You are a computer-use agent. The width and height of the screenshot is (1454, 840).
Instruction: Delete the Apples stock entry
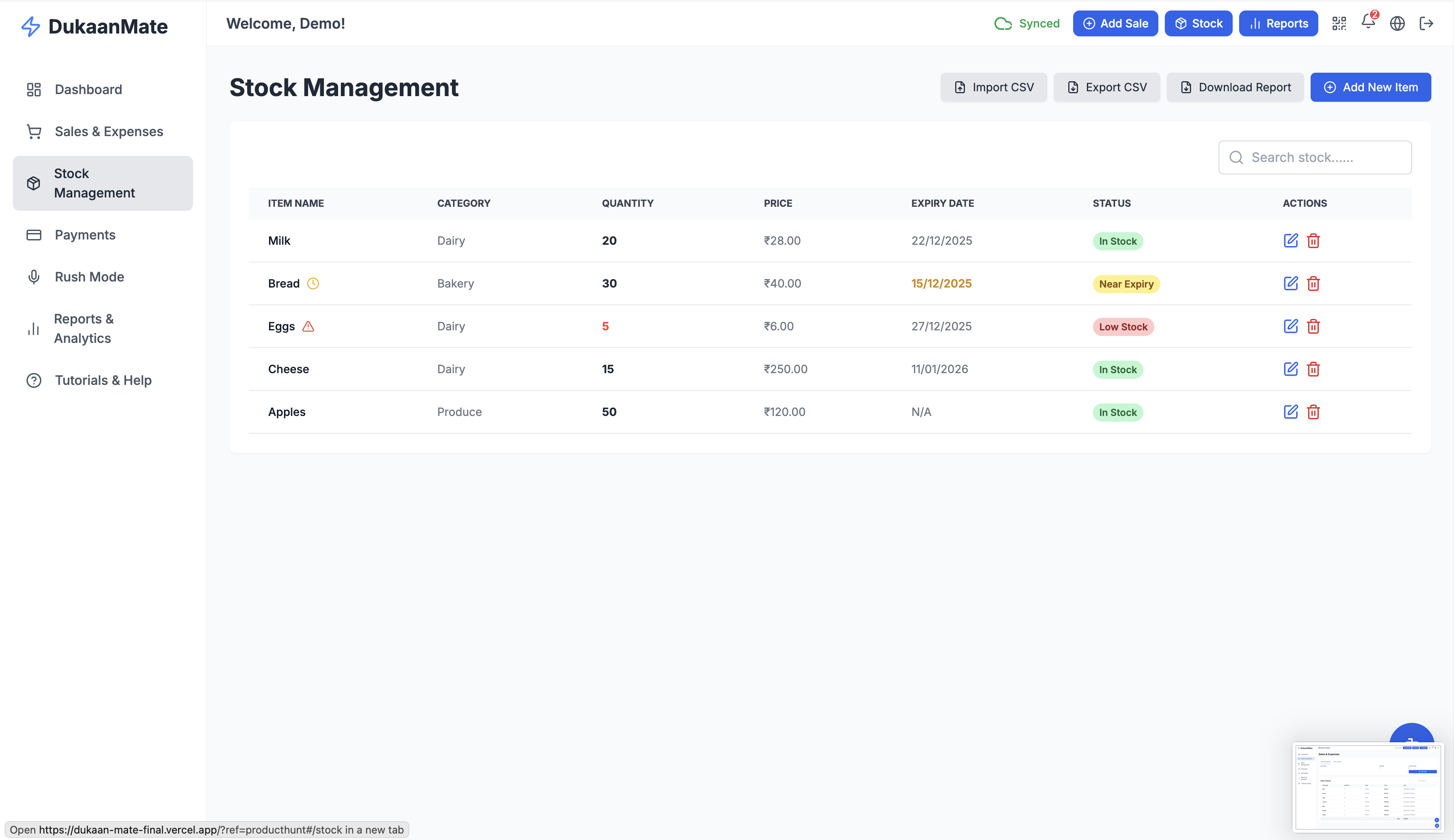coord(1313,412)
